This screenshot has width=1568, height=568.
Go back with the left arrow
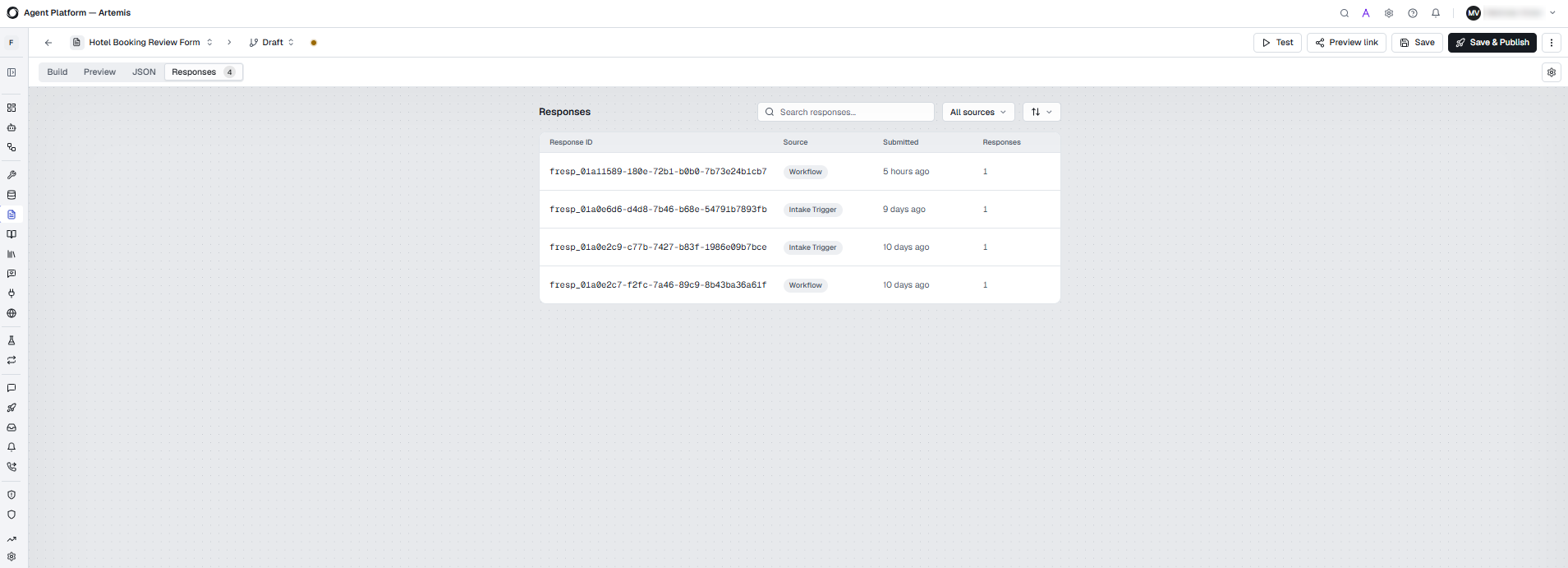coord(48,43)
